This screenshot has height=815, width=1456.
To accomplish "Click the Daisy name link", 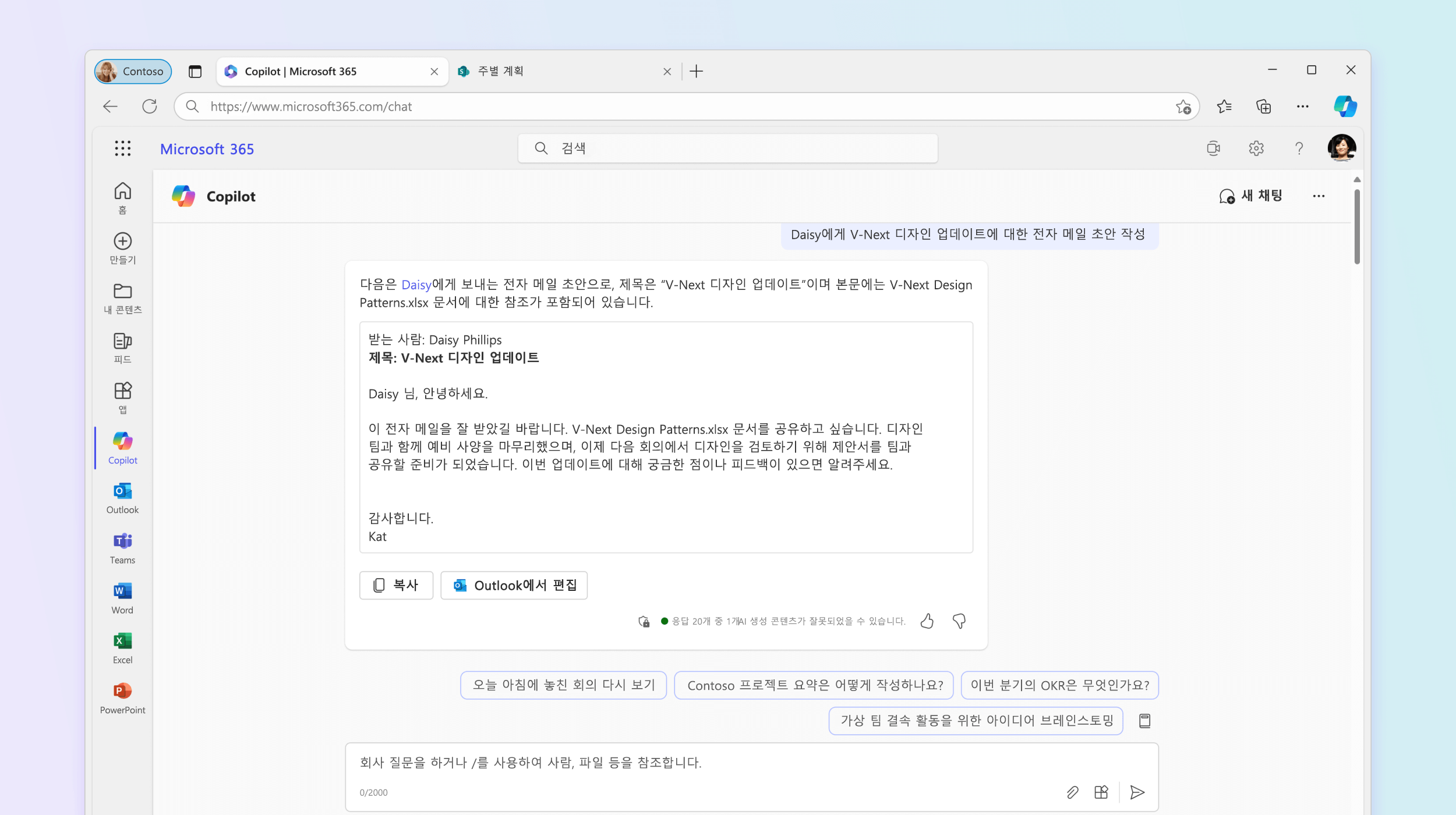I will pyautogui.click(x=416, y=285).
